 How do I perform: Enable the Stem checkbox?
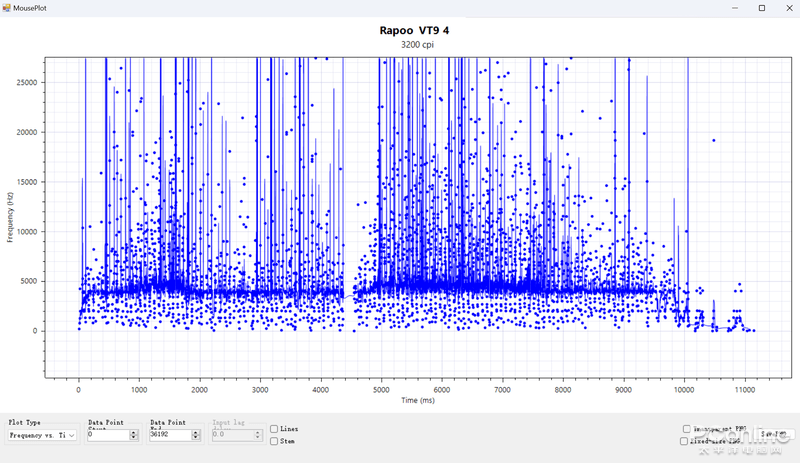[x=274, y=441]
